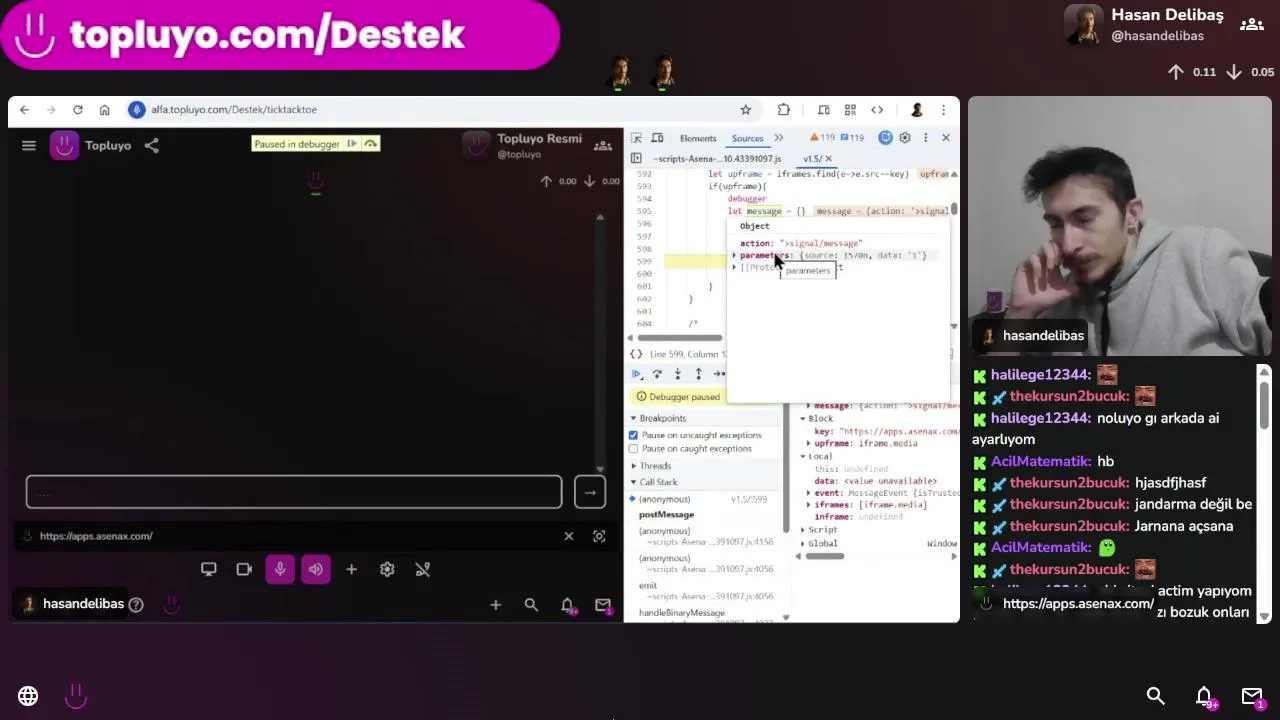This screenshot has width=1280, height=720.
Task: Step into the next function call
Action: click(678, 374)
